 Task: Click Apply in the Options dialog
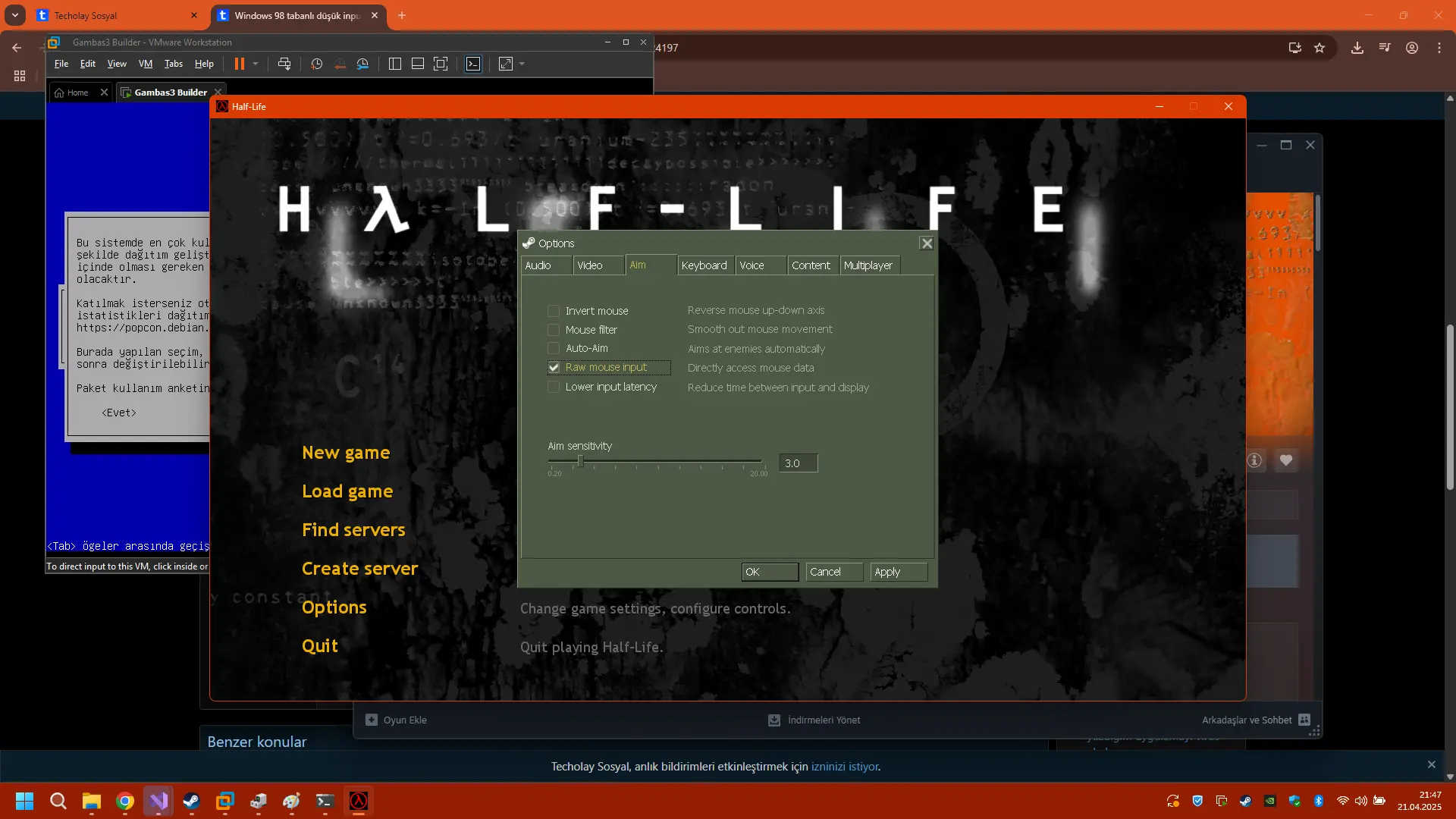click(899, 572)
